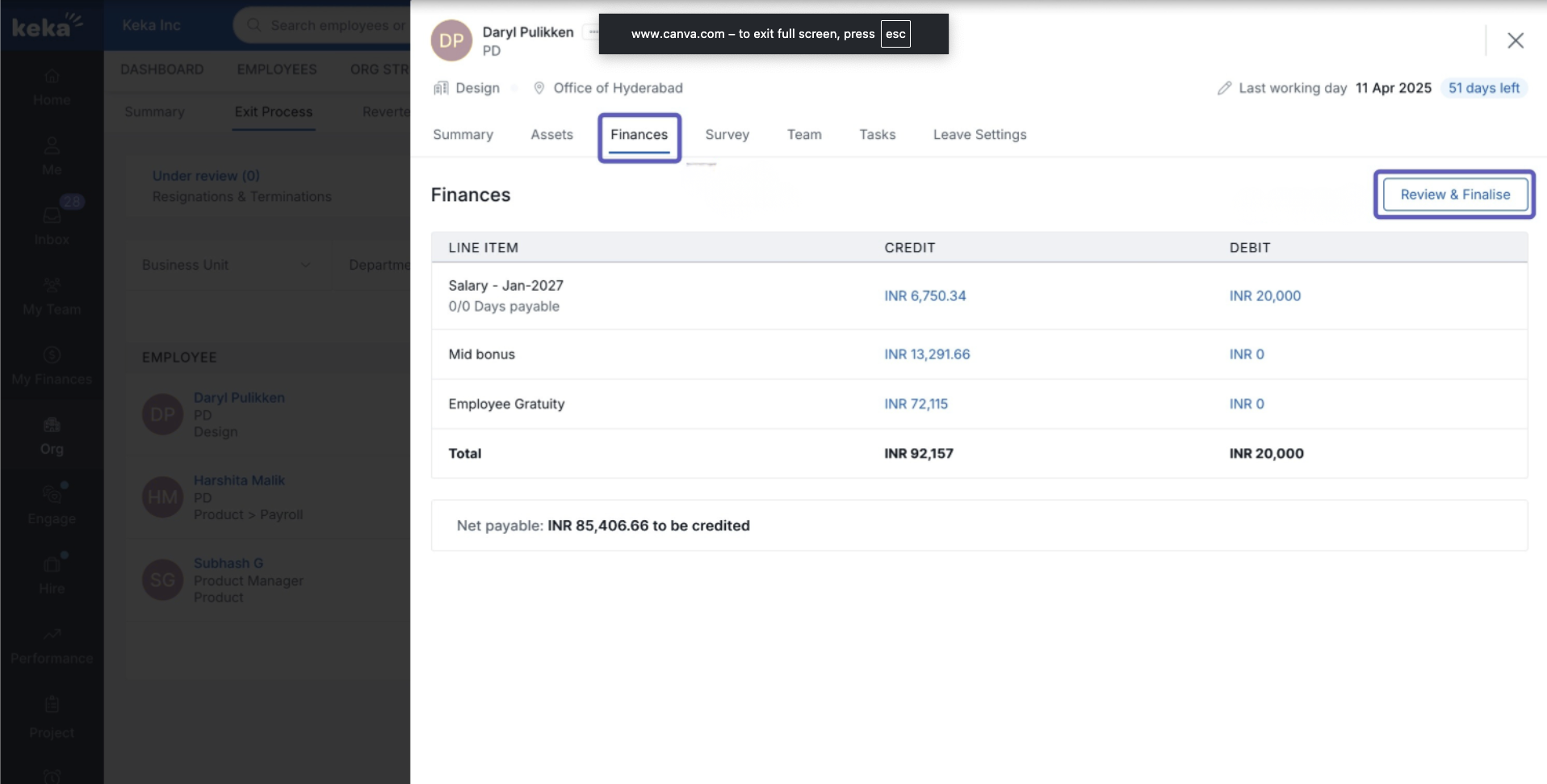The height and width of the screenshot is (784, 1547).
Task: Switch to the Leave Settings tab
Action: point(979,135)
